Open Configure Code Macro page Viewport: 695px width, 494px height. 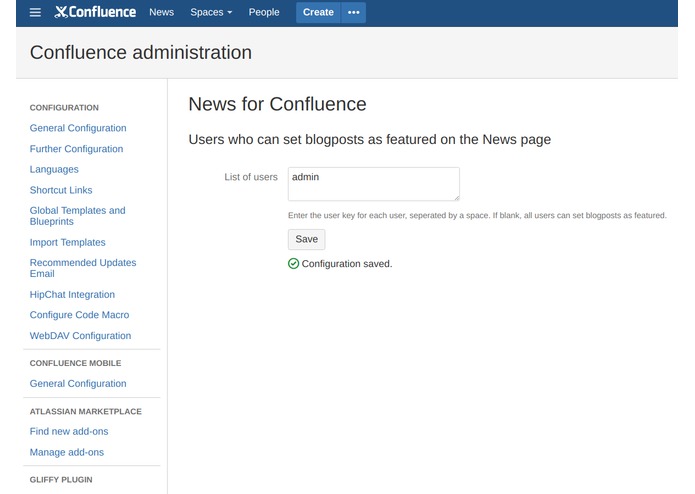click(x=79, y=315)
